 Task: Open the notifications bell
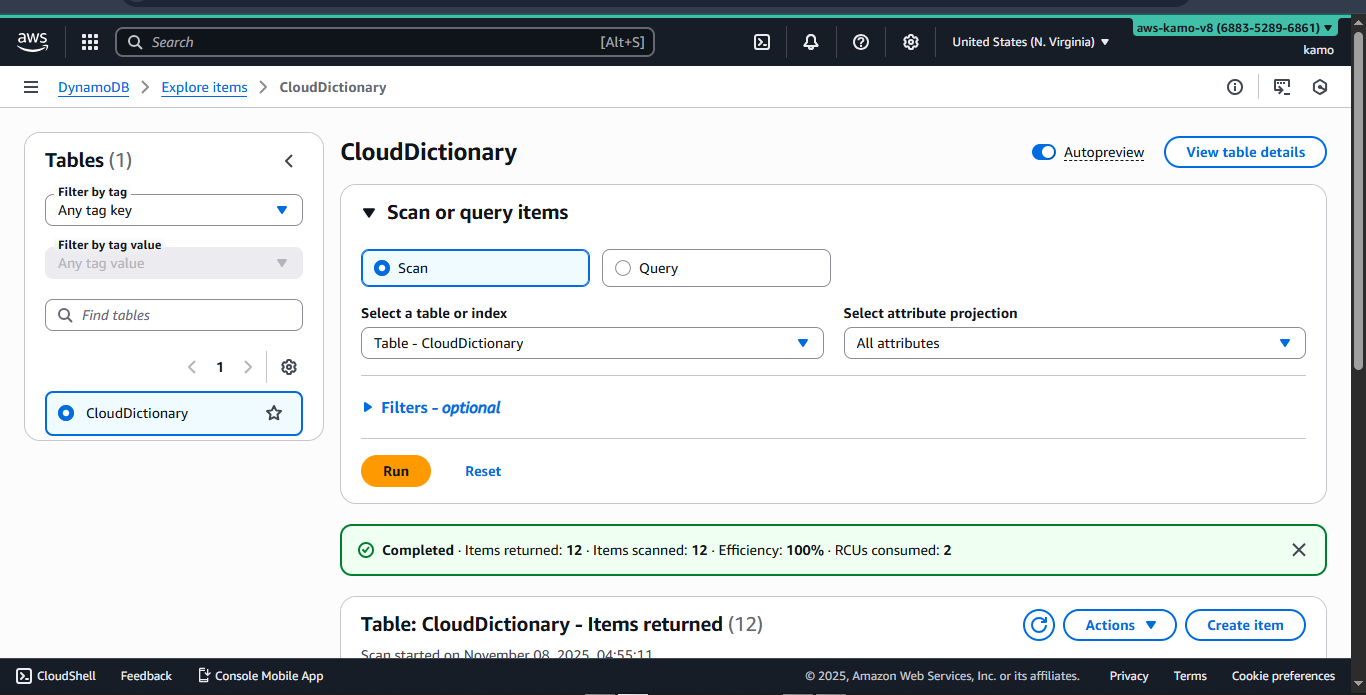[x=810, y=42]
